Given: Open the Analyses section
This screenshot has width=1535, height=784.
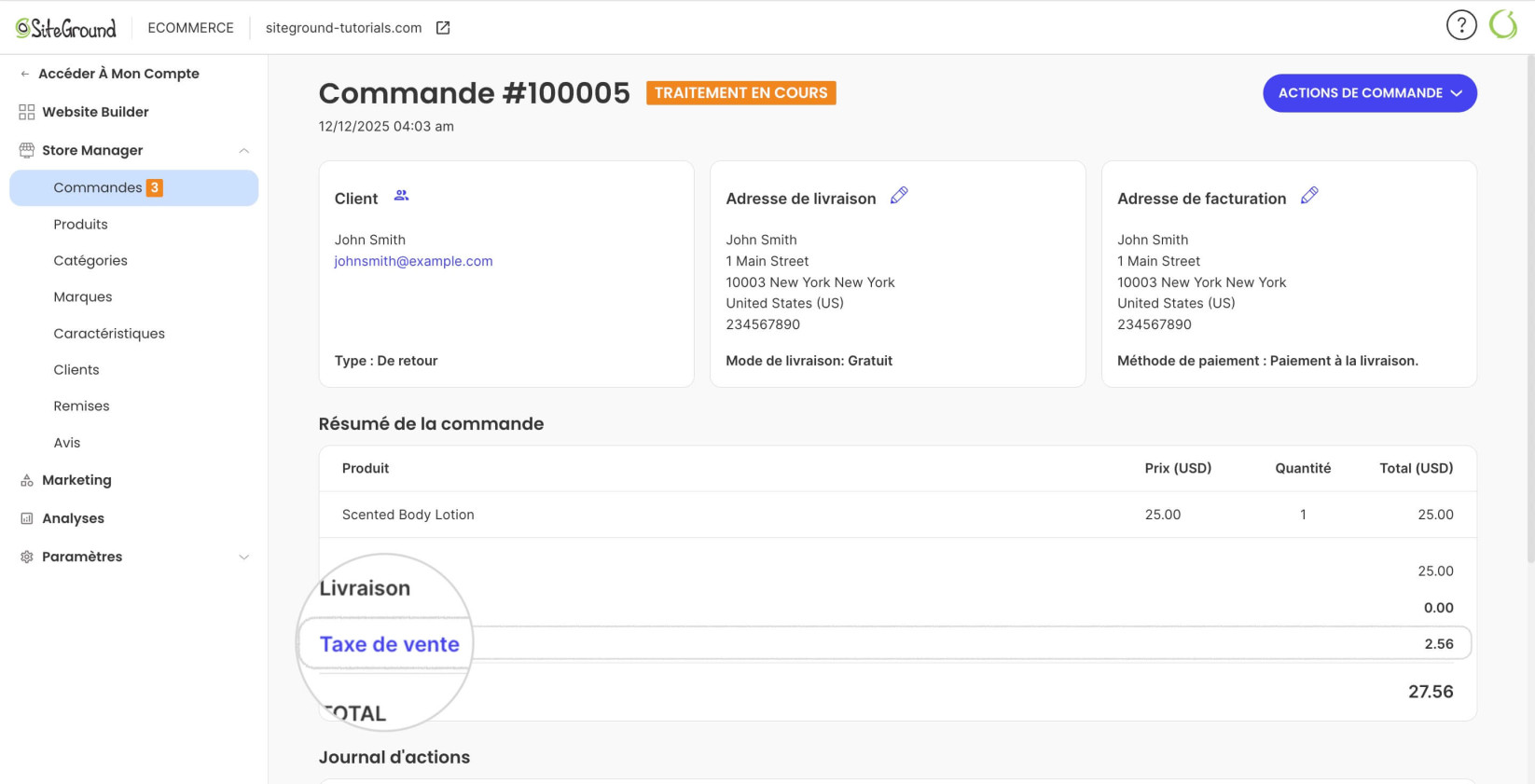Looking at the screenshot, I should click(x=73, y=518).
